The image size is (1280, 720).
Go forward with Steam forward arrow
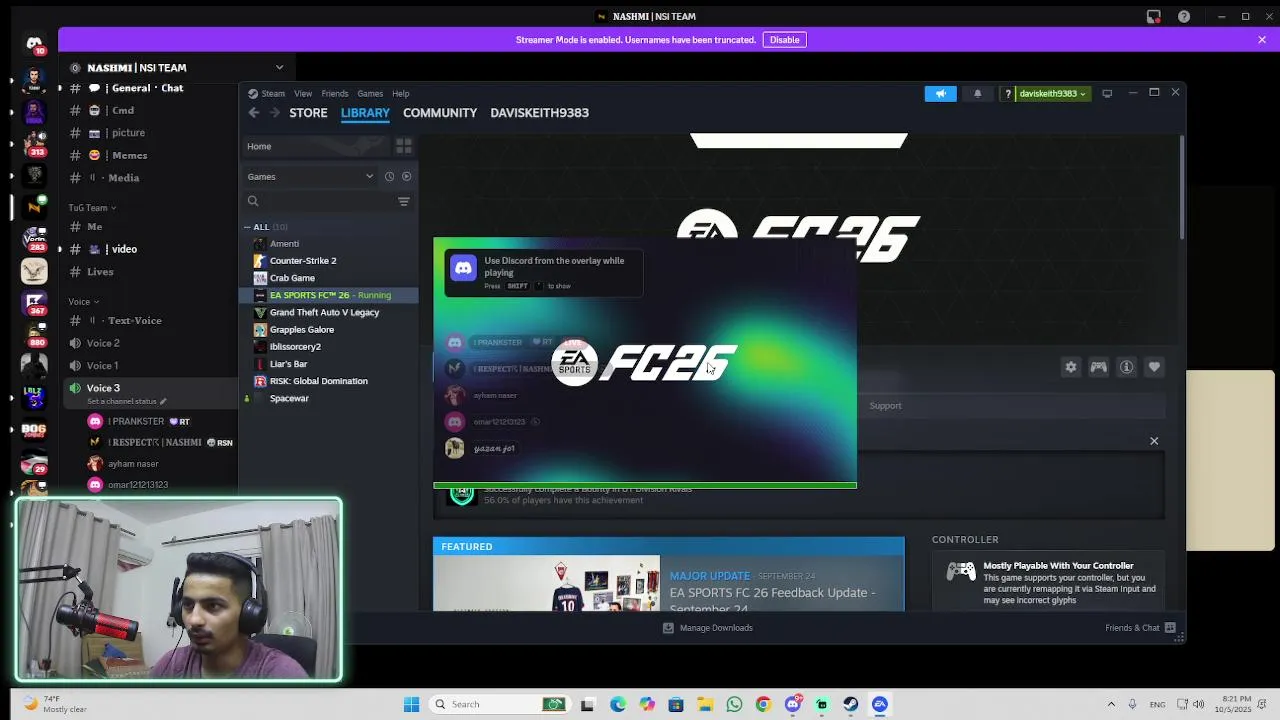[275, 113]
